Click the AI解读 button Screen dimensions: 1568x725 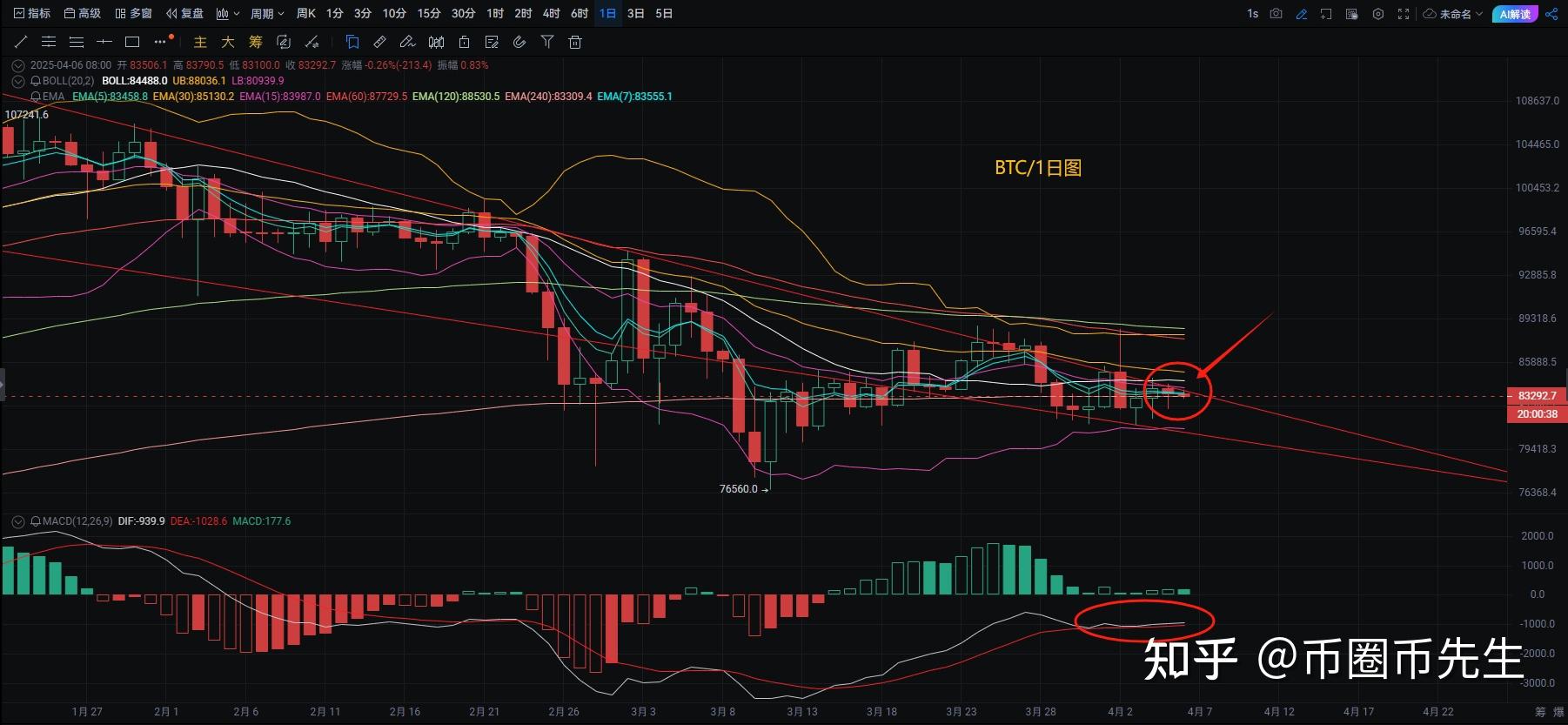pyautogui.click(x=1514, y=14)
